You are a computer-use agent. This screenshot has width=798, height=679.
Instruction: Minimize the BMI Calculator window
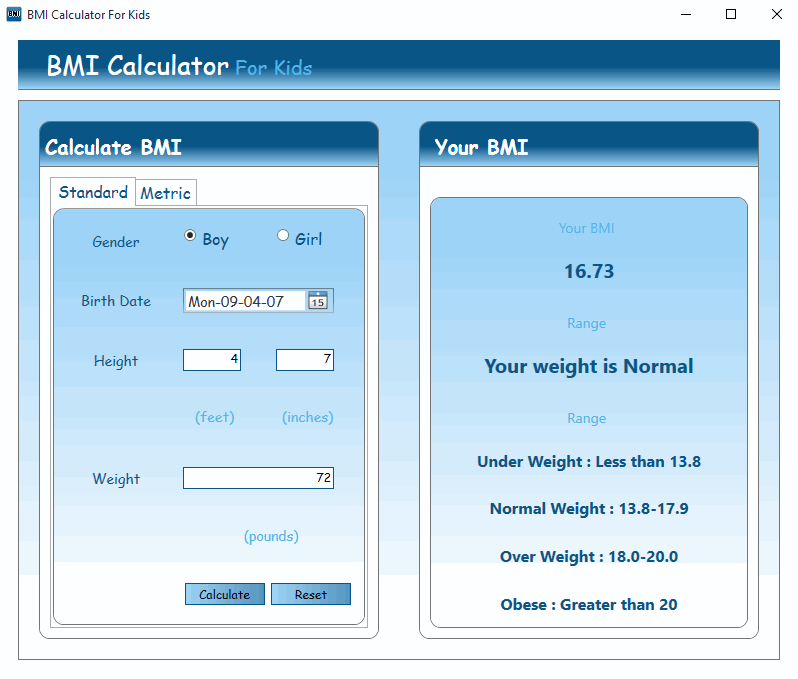coord(686,14)
